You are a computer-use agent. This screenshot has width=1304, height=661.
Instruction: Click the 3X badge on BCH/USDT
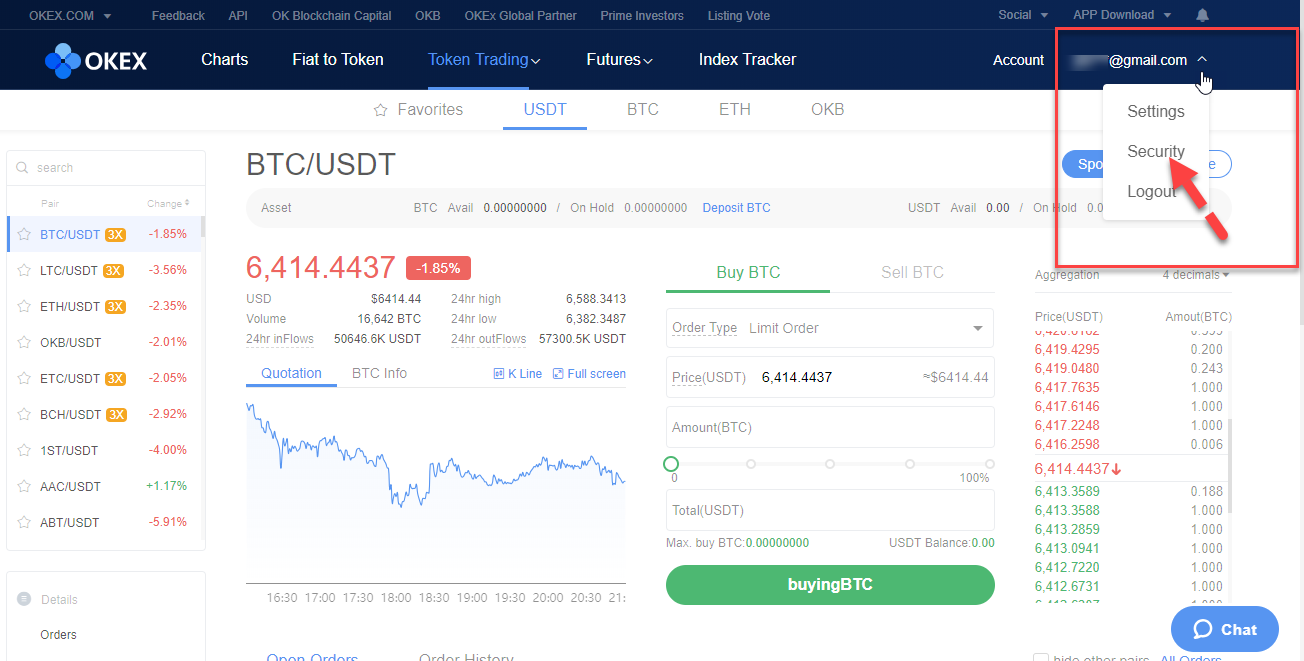tap(116, 415)
